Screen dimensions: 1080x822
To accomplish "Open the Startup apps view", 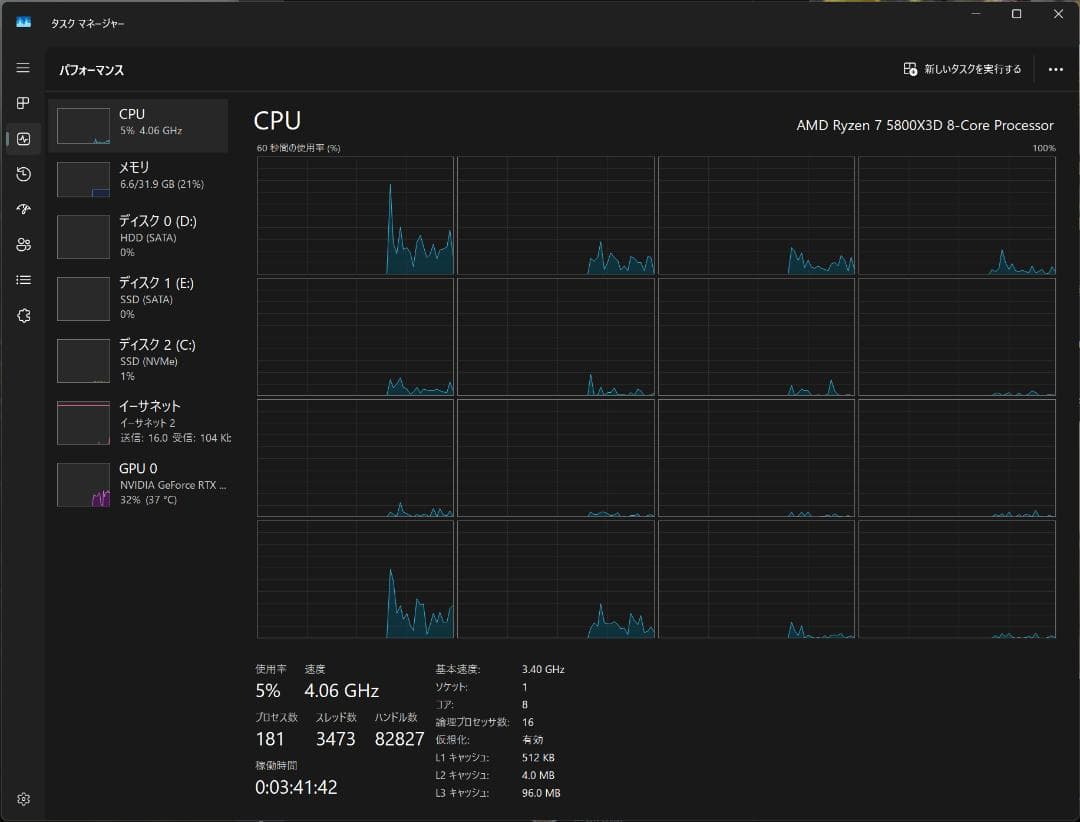I will (23, 209).
